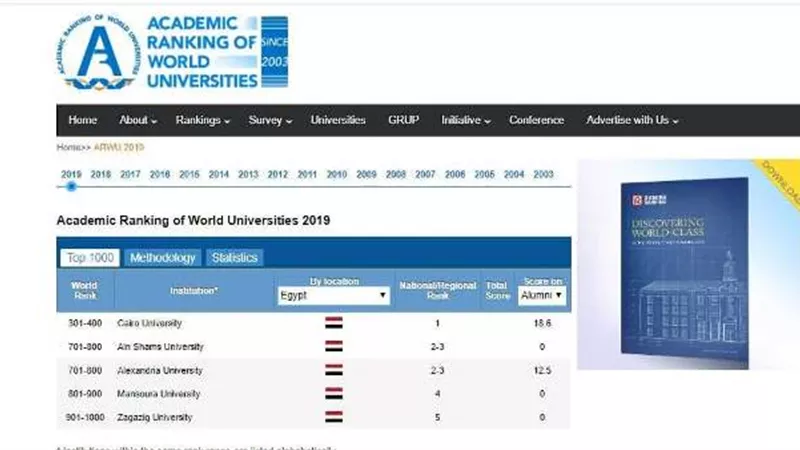Viewport: 800px width, 450px height.
Task: Select year 2010 on the timeline
Action: click(337, 174)
